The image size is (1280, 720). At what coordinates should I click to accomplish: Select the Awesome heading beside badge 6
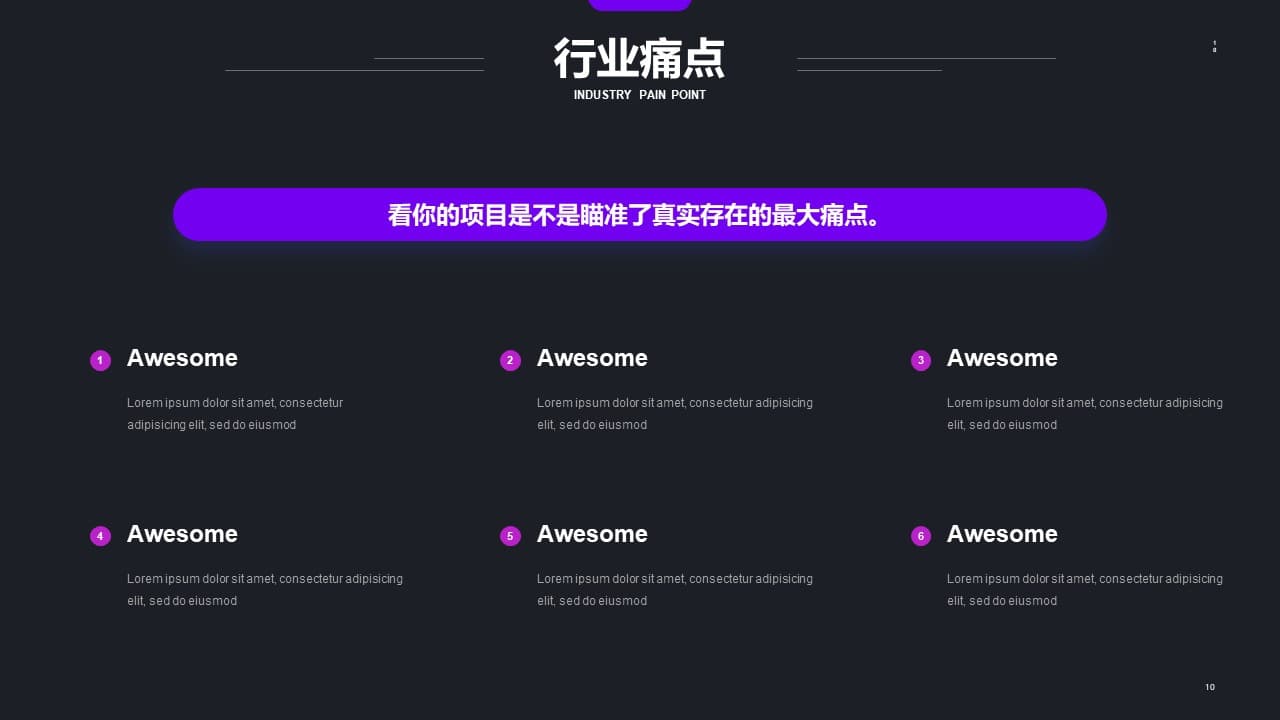[1002, 534]
